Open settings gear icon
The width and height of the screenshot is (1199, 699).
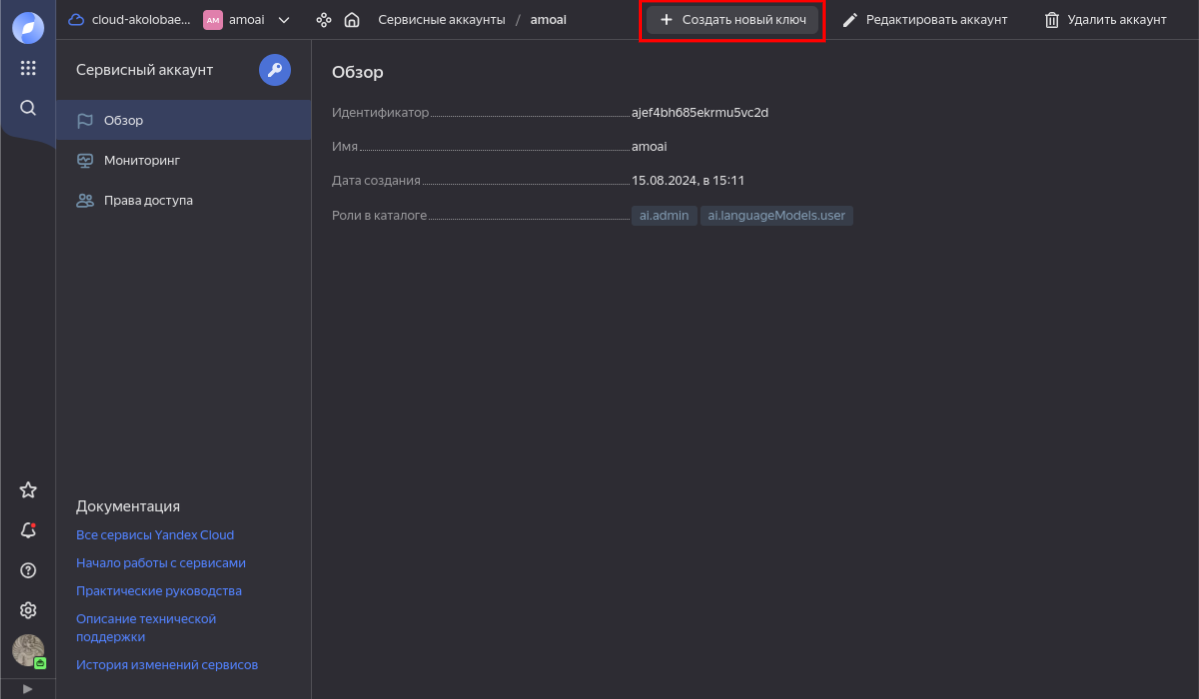pyautogui.click(x=28, y=610)
